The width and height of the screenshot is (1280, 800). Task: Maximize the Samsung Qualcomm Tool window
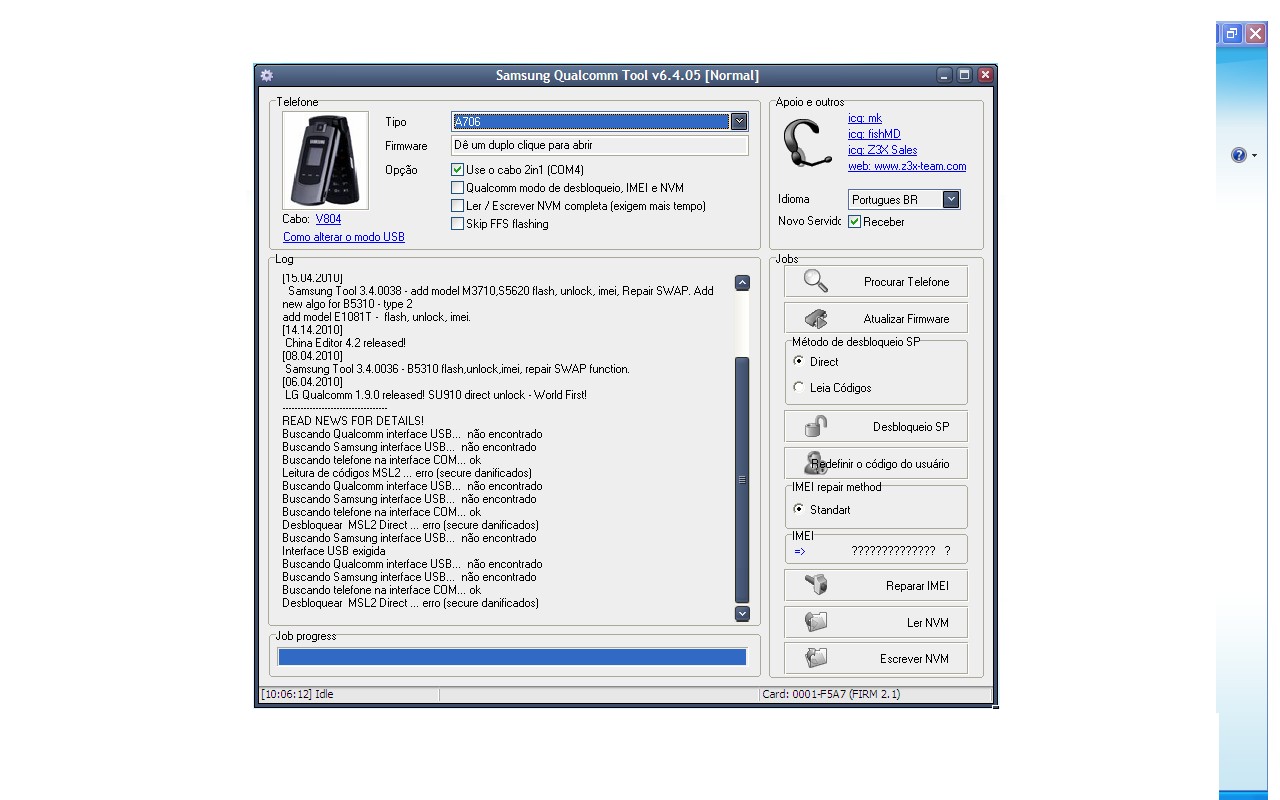[965, 75]
